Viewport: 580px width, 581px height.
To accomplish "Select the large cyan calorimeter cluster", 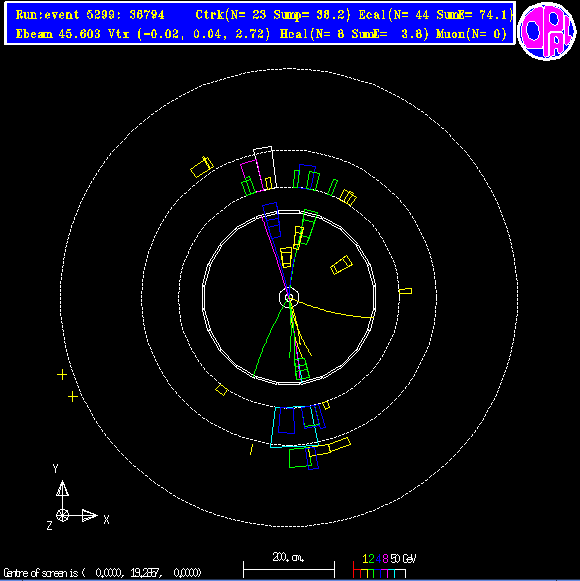I will point(294,427).
